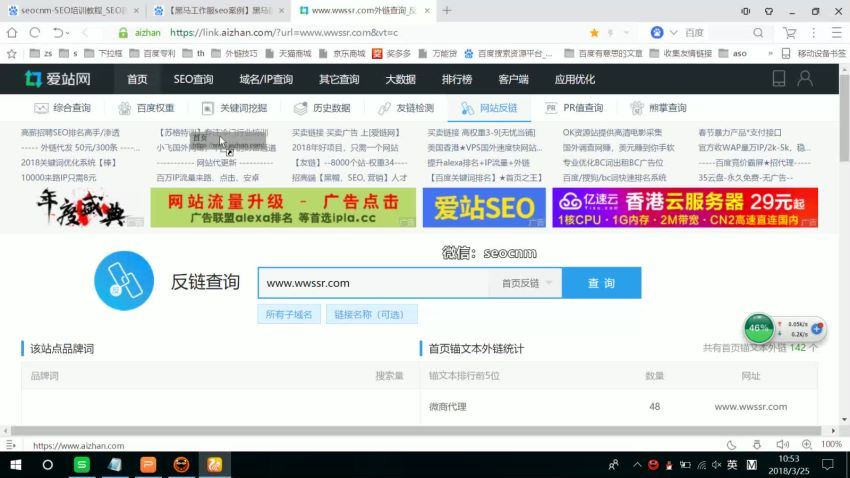
Task: Select the PR值查询 sub-tab
Action: 574,108
